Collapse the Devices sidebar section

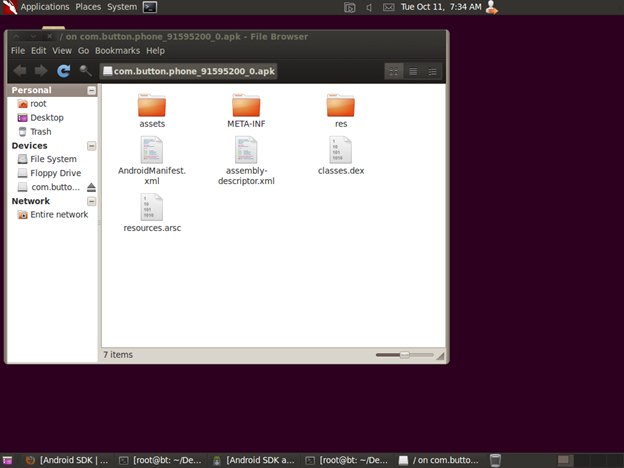92,146
